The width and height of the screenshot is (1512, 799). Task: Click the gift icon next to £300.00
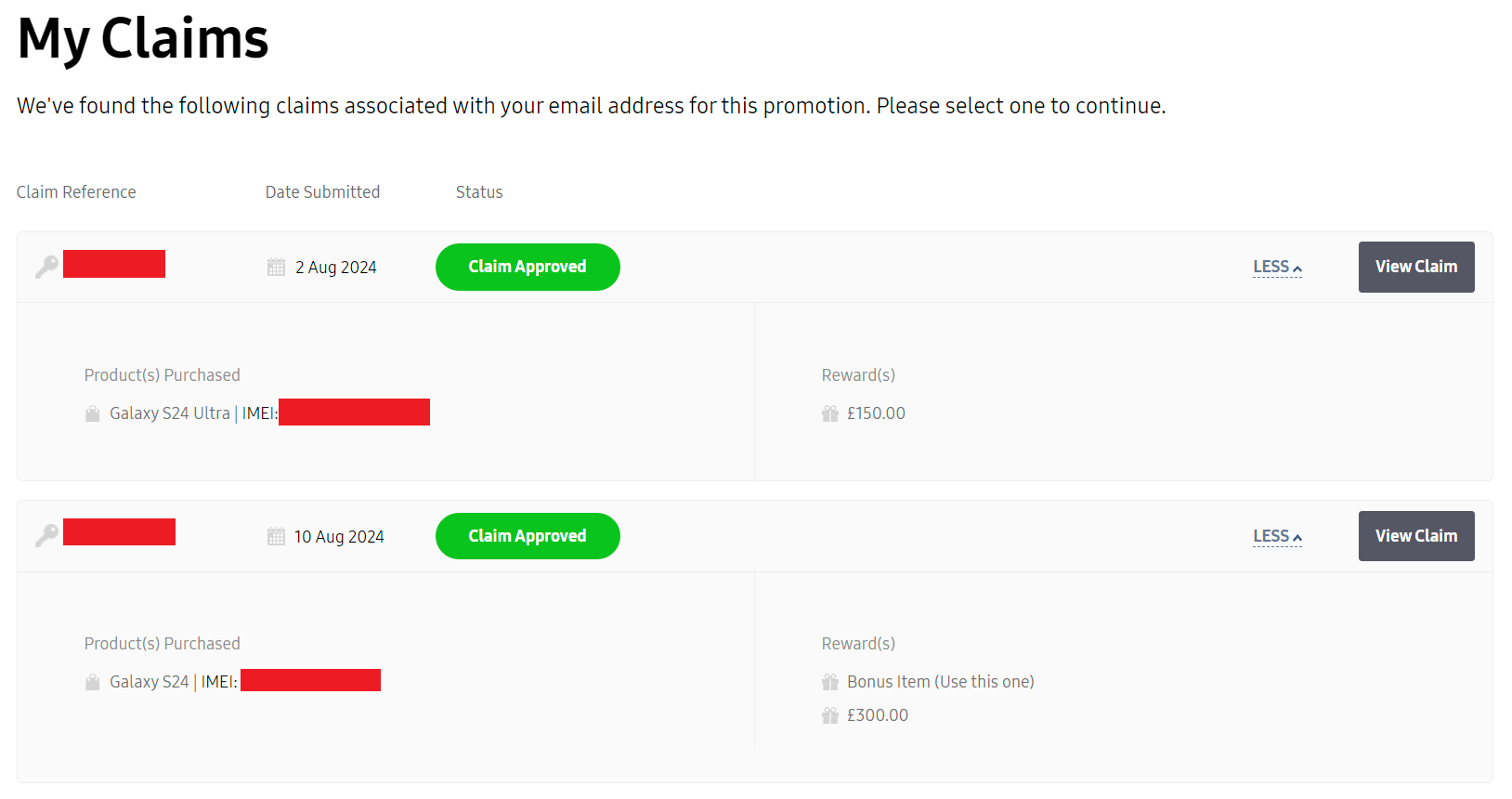tap(830, 715)
